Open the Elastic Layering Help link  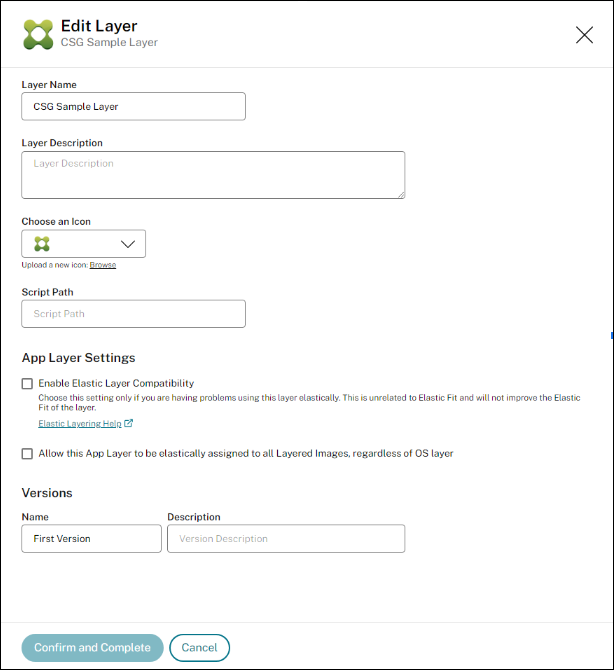point(79,424)
